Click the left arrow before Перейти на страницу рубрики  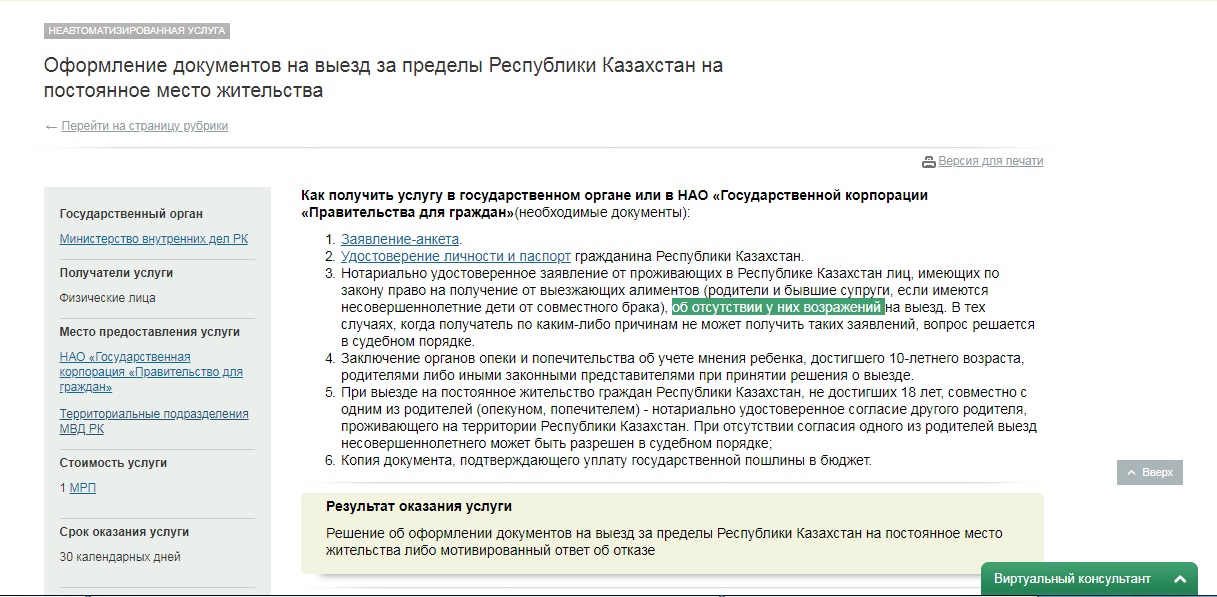tap(51, 127)
